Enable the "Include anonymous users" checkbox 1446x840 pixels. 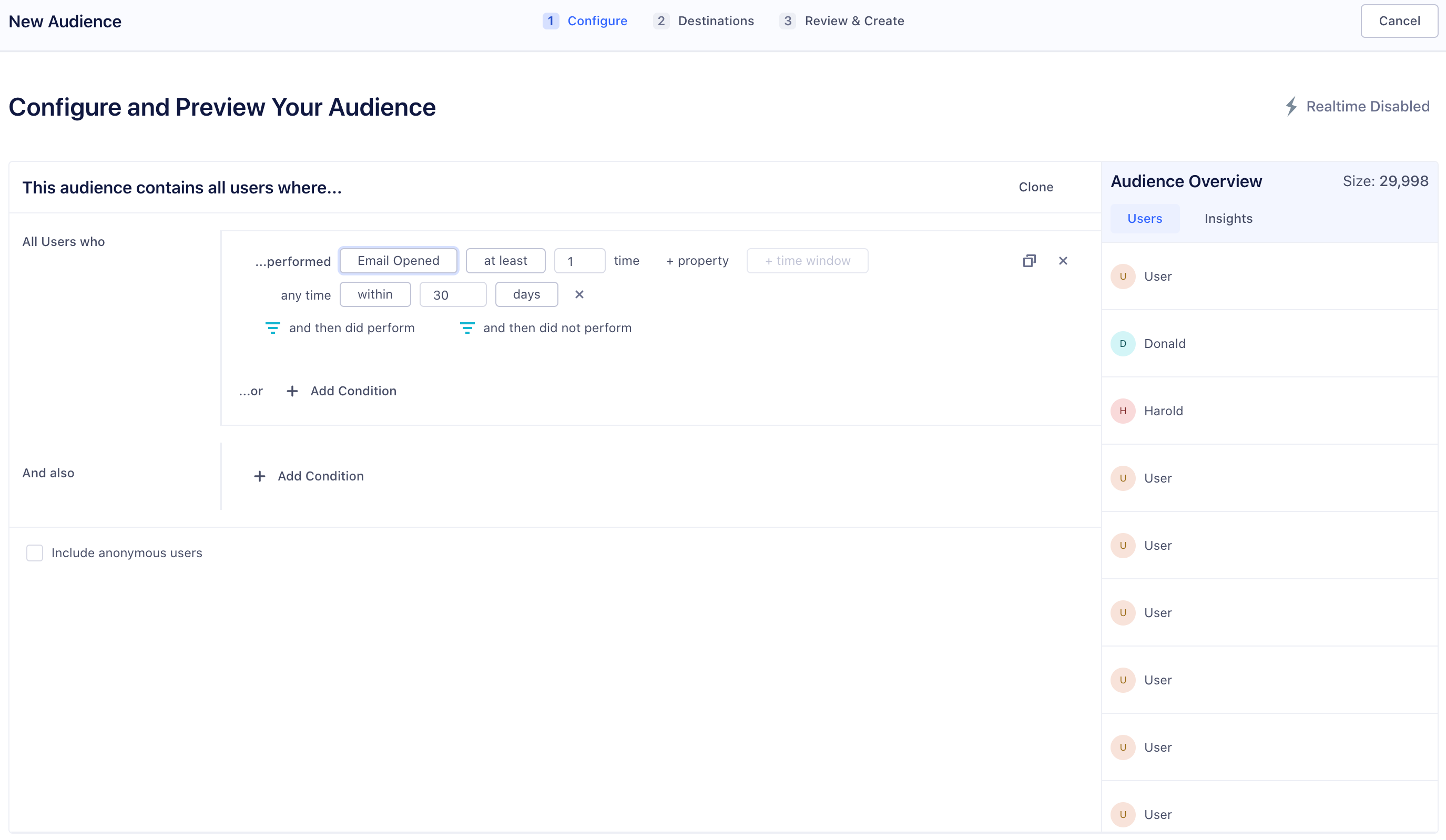[34, 552]
